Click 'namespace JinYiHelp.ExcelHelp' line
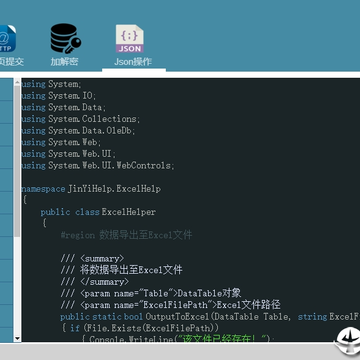Image resolution: width=360 pixels, height=360 pixels. point(91,189)
